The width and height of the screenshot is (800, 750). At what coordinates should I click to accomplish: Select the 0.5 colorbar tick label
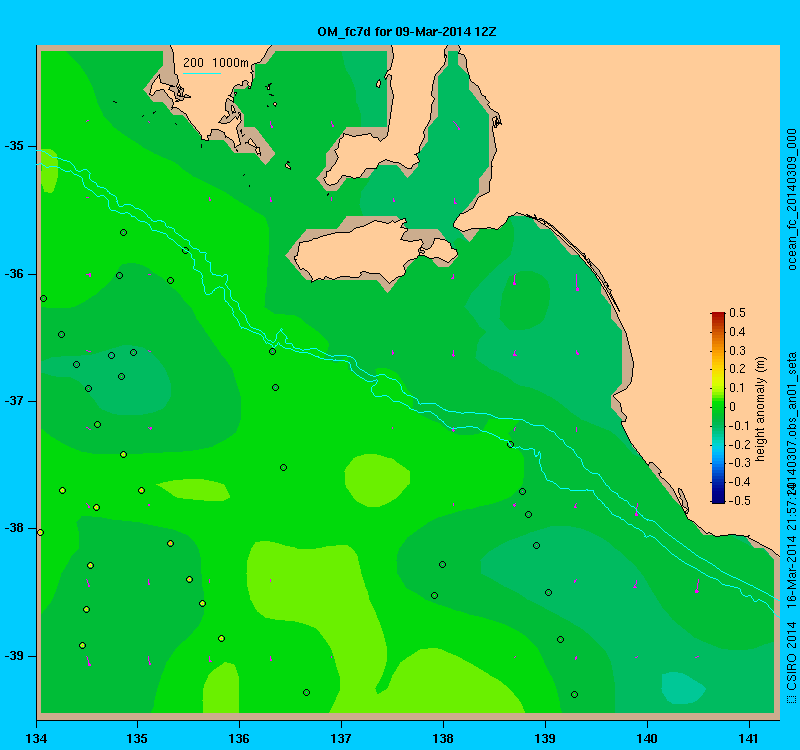coord(737,313)
